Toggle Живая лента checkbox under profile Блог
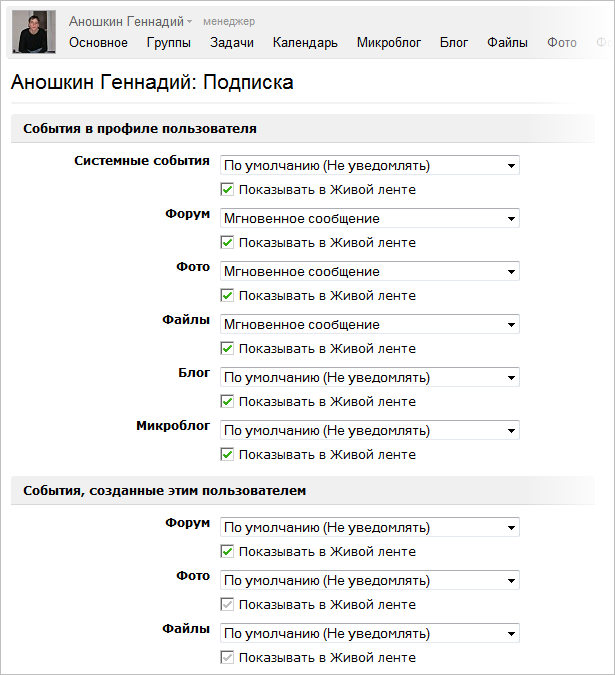The height and width of the screenshot is (675, 615). [x=228, y=402]
